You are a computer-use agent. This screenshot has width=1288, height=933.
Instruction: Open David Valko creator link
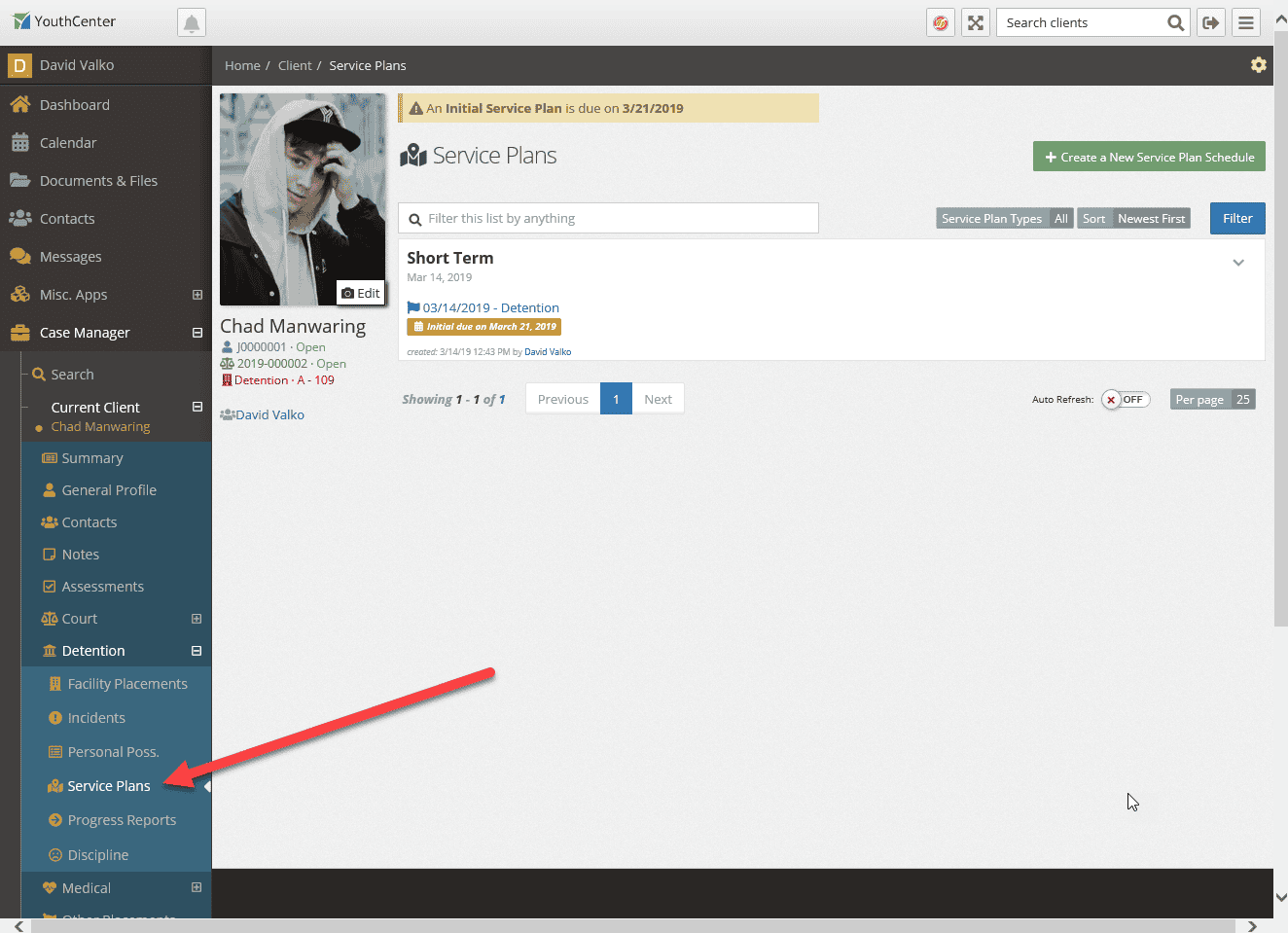coord(548,352)
